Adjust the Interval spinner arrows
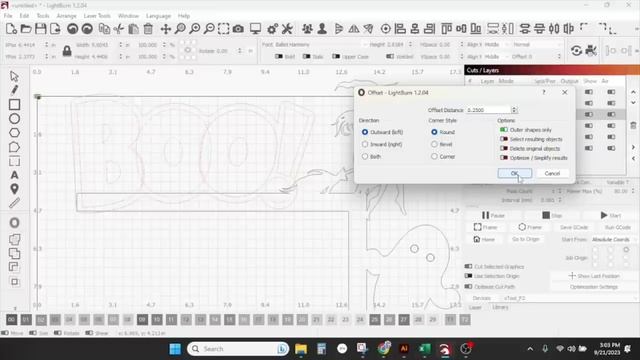The height and width of the screenshot is (360, 640). tap(560, 200)
